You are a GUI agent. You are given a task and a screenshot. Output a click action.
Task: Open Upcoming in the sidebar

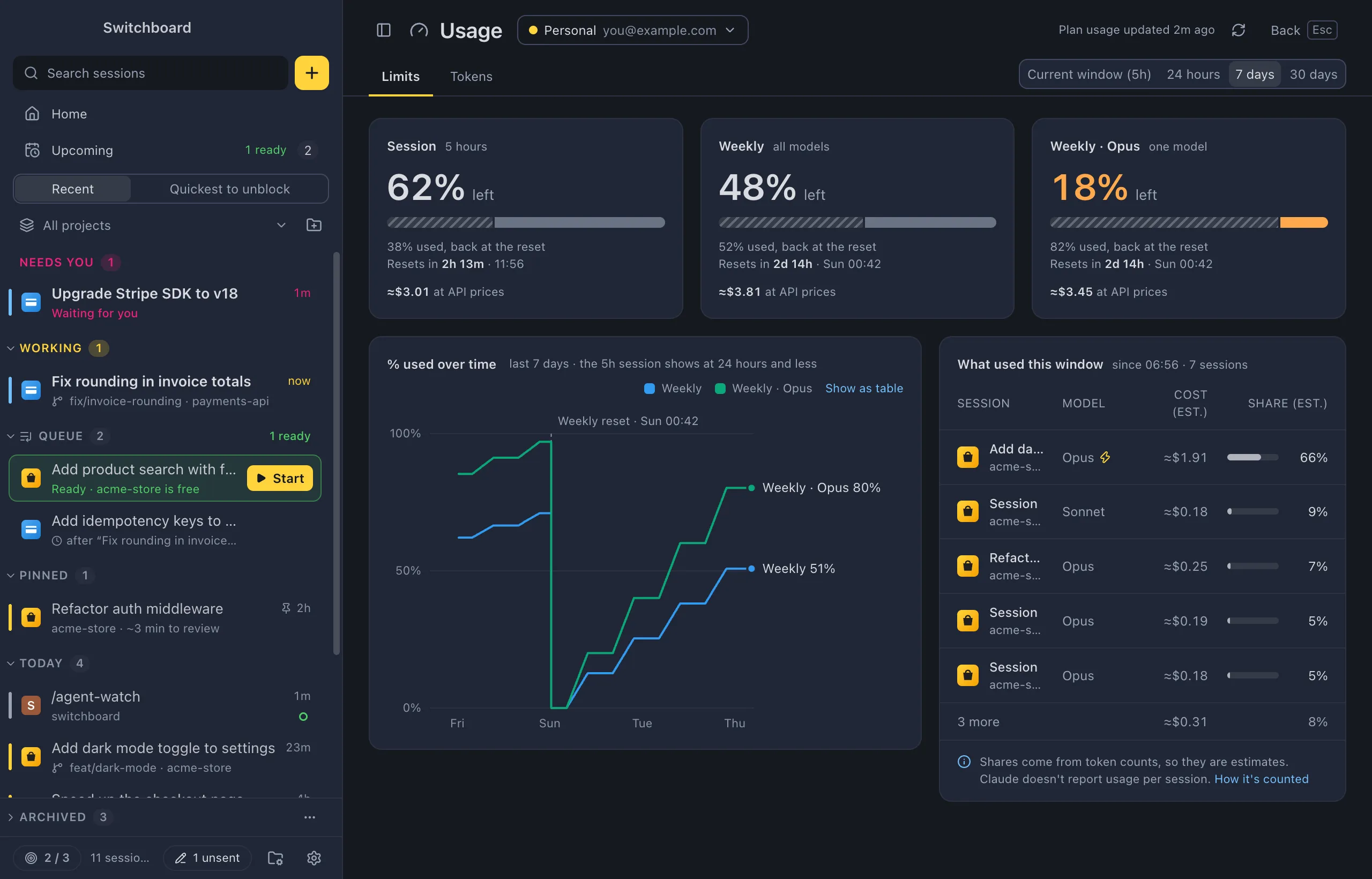pos(170,150)
